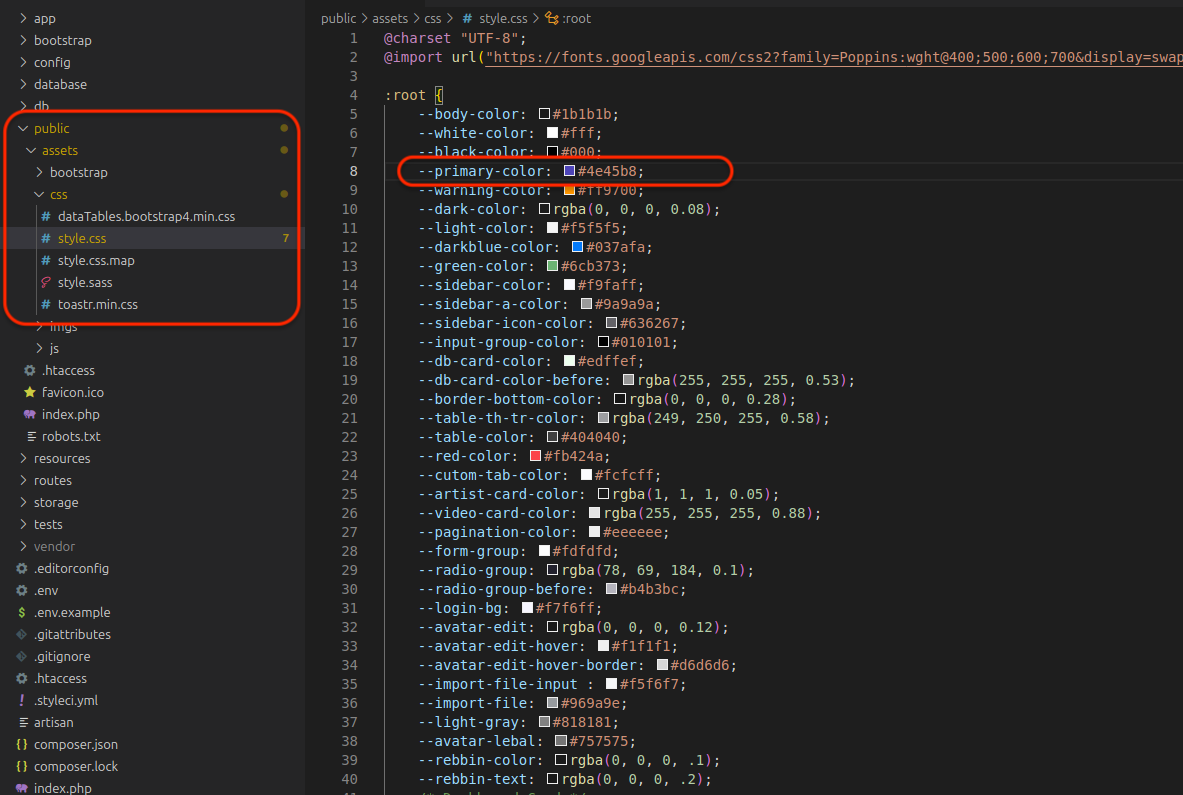1183x795 pixels.
Task: Open the red-color swatch picker
Action: pos(535,456)
